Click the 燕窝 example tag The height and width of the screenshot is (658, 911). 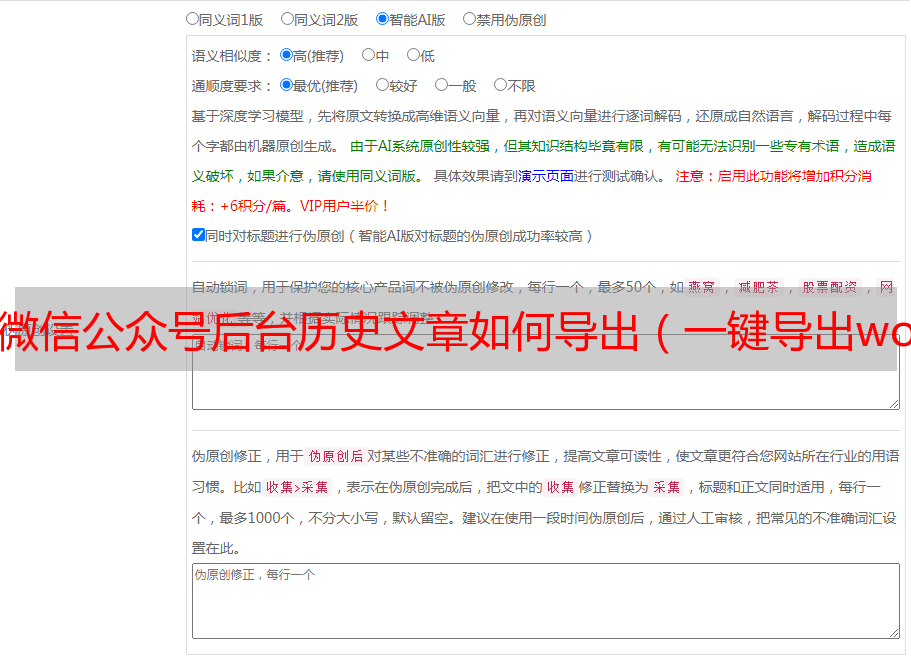pos(701,287)
